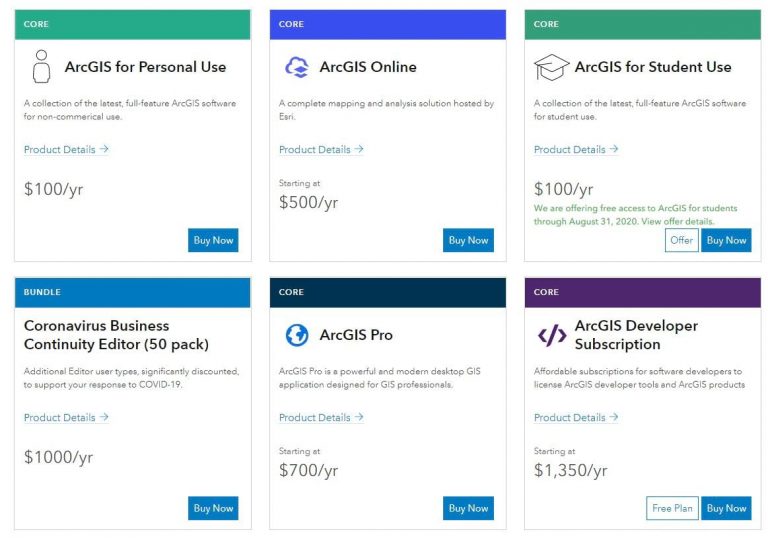768x538 pixels.
Task: Open the student Offer button
Action: [x=681, y=240]
